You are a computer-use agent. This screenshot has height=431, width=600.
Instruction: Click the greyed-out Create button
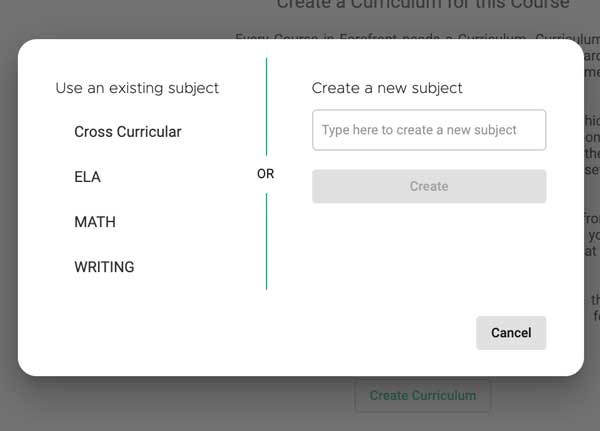(429, 186)
